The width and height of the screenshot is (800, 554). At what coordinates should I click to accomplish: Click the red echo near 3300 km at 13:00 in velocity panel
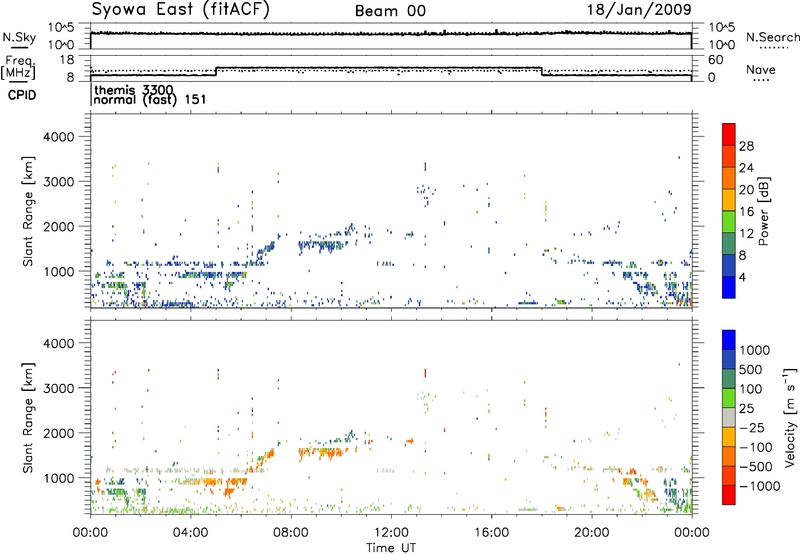coord(425,373)
